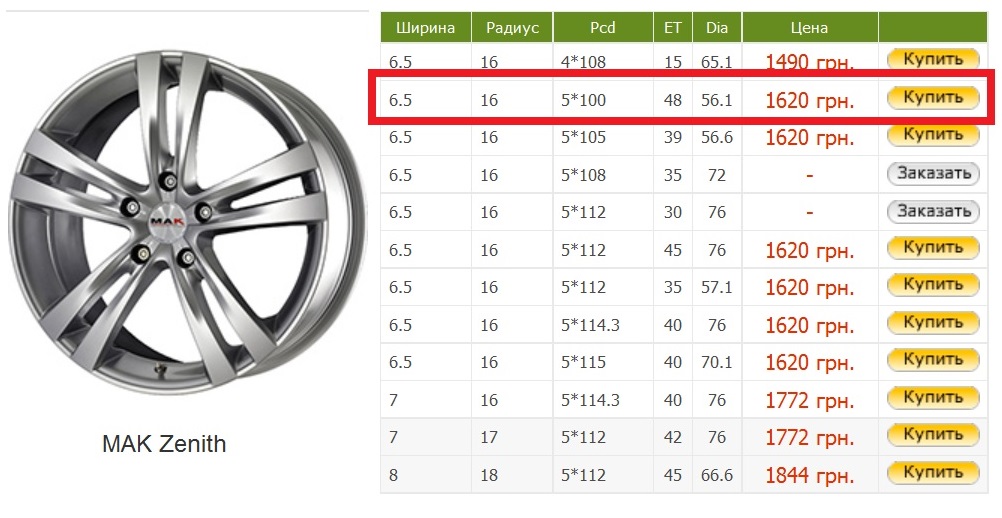Click the 1844 грн. price
The height and width of the screenshot is (518, 1002).
(x=809, y=474)
